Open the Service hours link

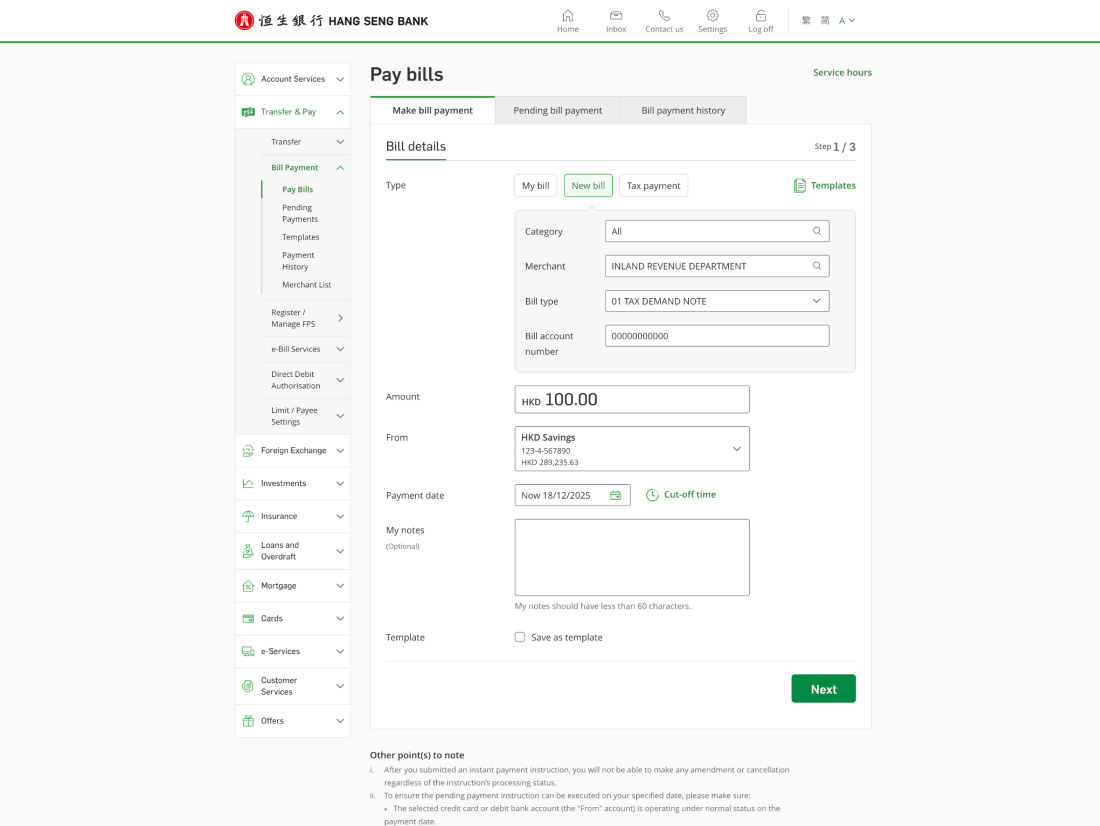[x=842, y=73]
